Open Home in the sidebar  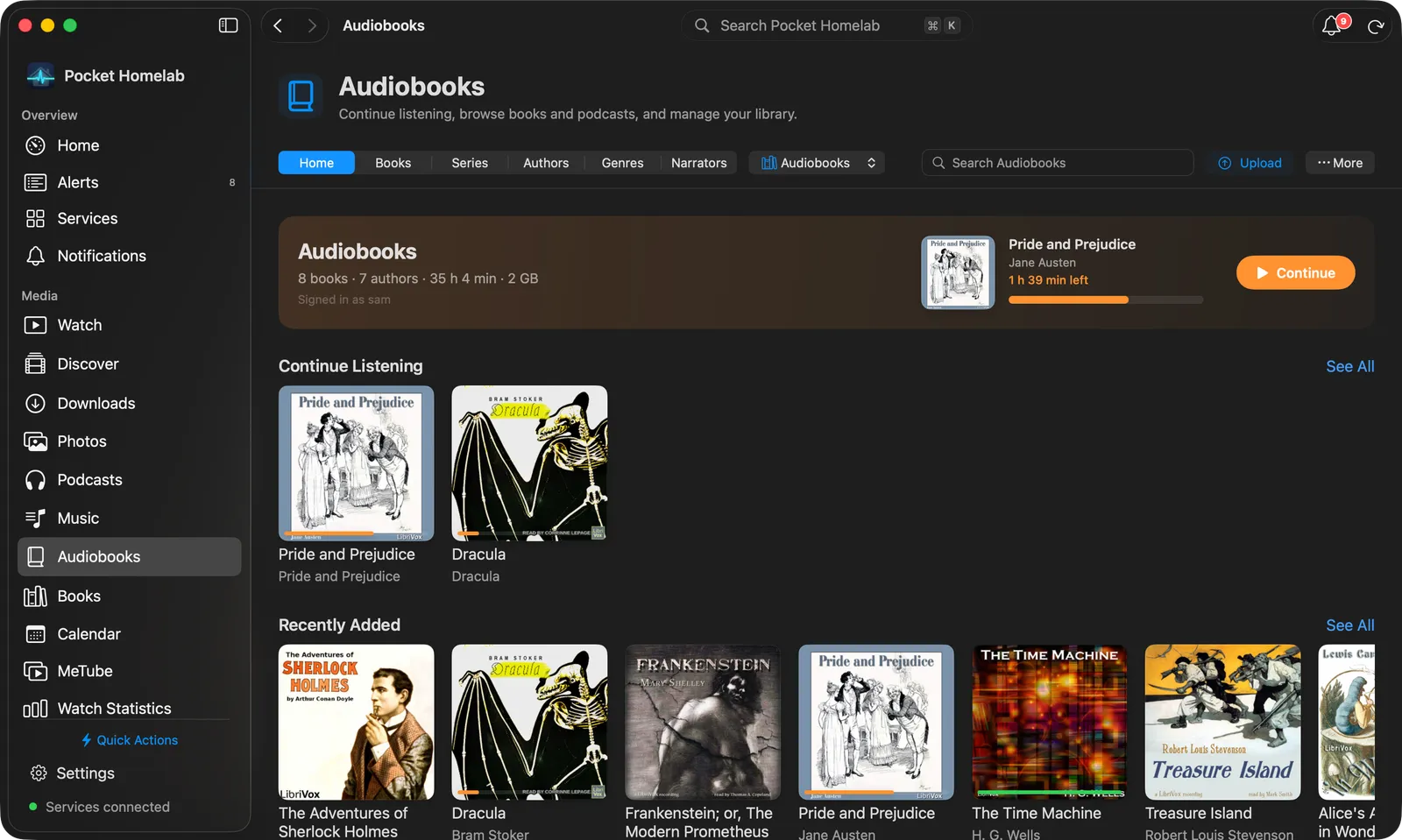tap(130, 145)
